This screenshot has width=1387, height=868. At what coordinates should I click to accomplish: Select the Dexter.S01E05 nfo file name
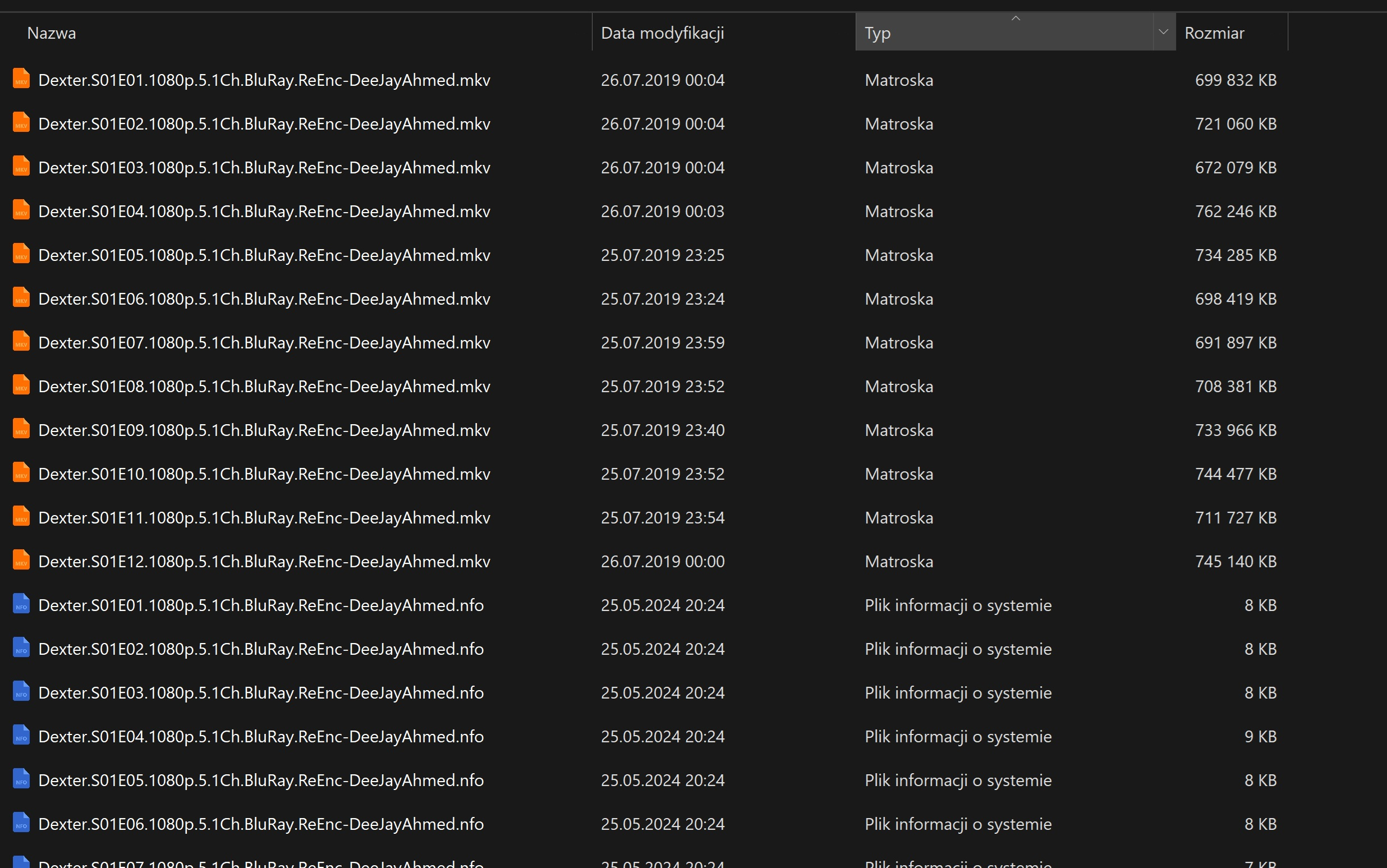[x=261, y=780]
